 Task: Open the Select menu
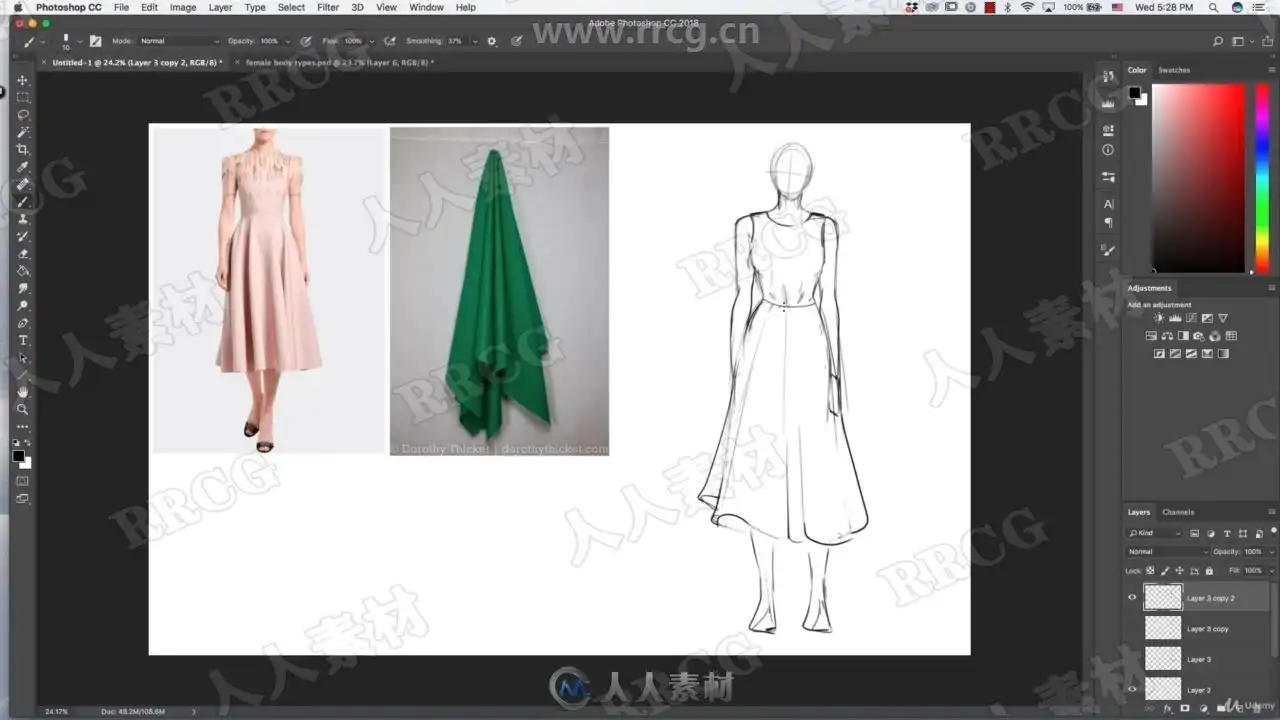[x=291, y=7]
